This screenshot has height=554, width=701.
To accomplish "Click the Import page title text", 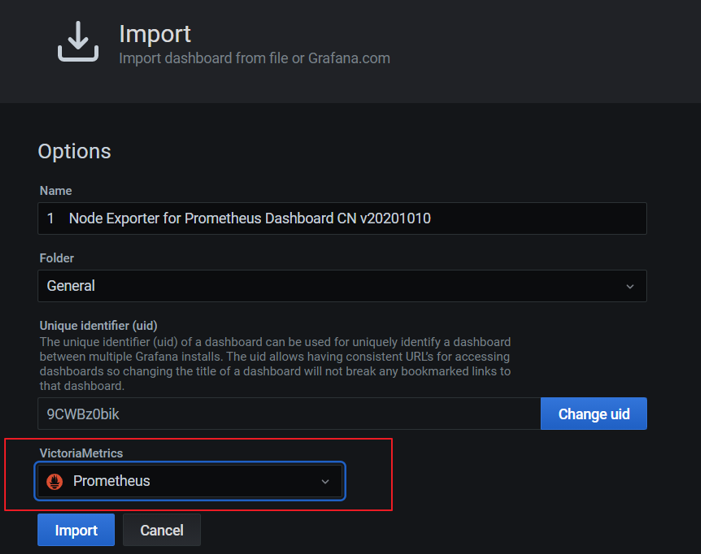I will [155, 33].
